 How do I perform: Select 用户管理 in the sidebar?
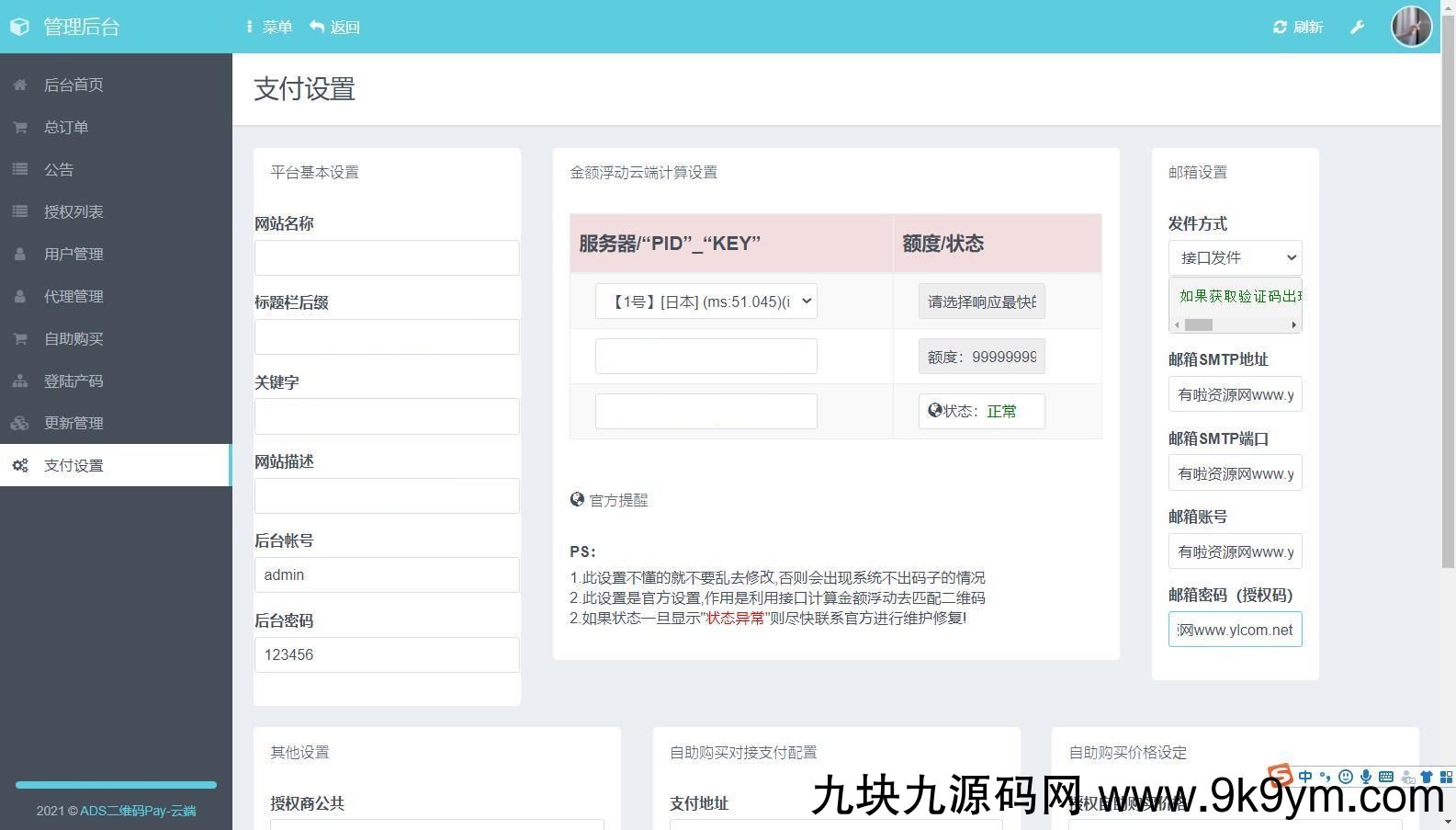click(x=73, y=254)
